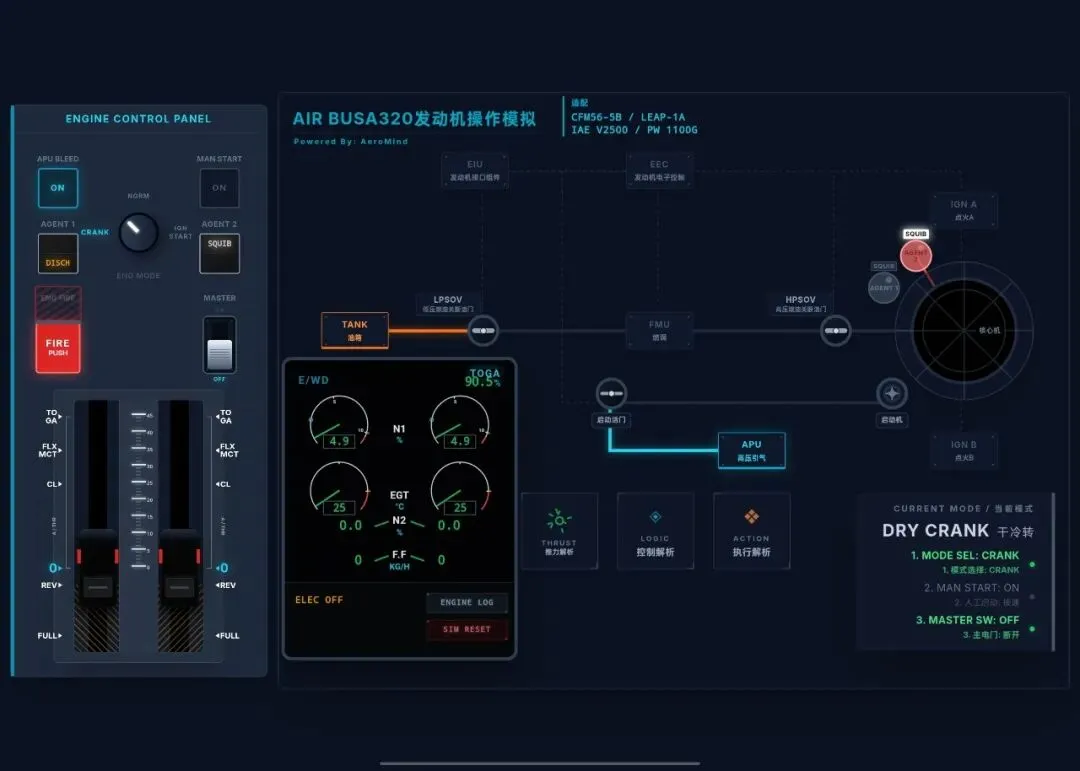The width and height of the screenshot is (1080, 771).
Task: Select the NORM mode label
Action: point(138,196)
